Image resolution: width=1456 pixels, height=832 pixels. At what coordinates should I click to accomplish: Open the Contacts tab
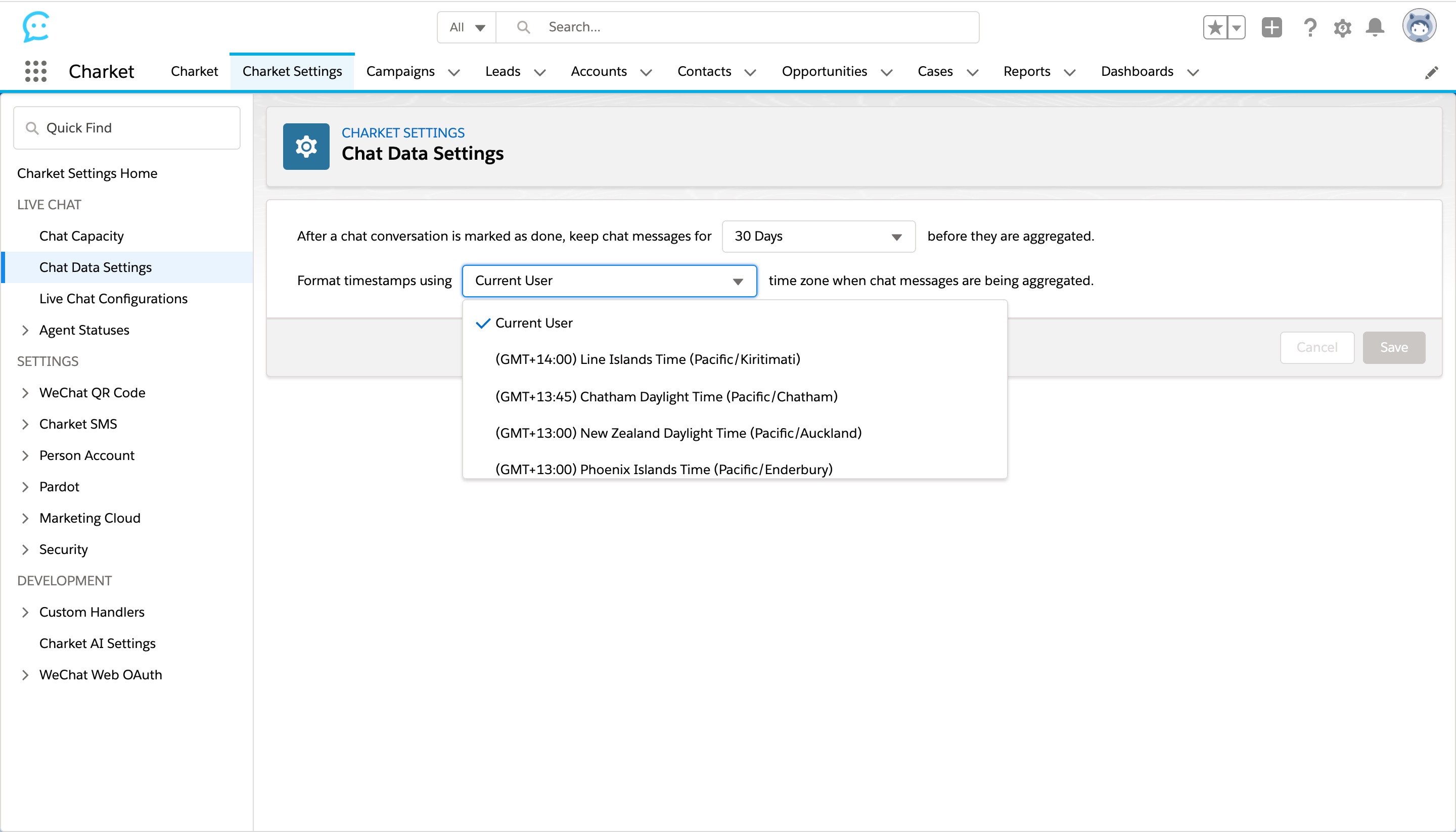[704, 71]
